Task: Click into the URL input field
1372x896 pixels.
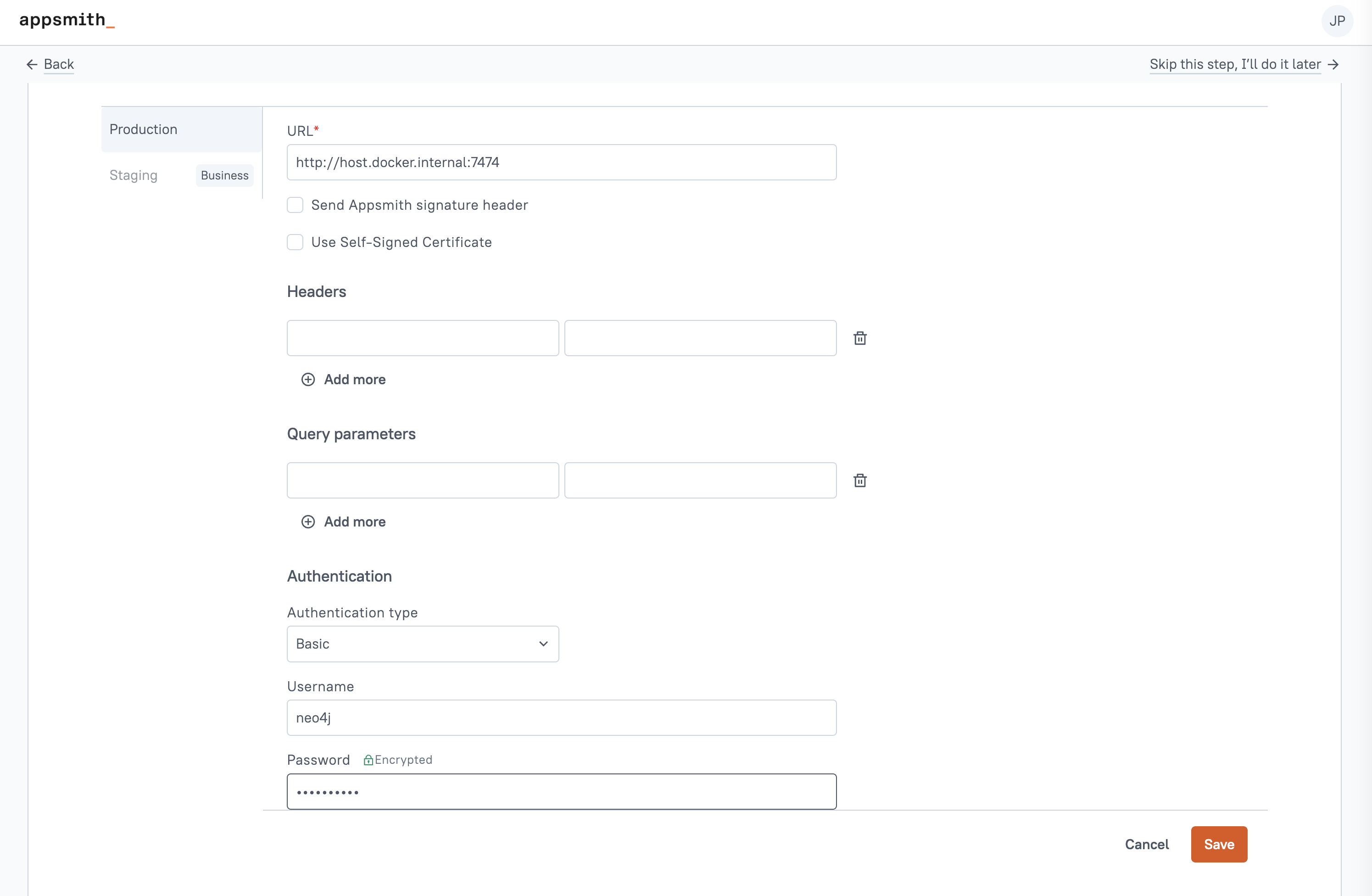Action: tap(561, 162)
